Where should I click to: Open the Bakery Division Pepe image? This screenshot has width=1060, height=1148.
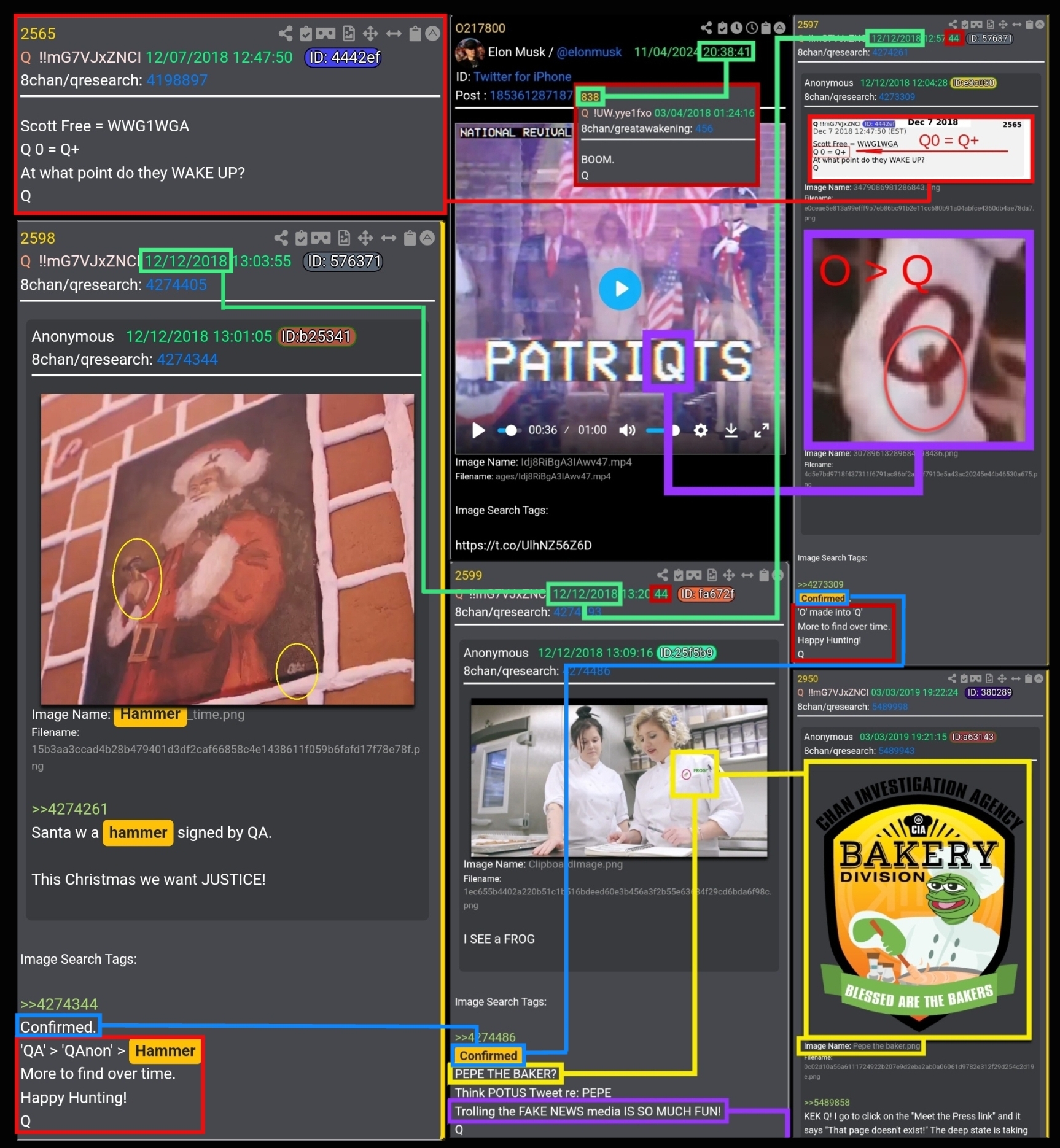(919, 901)
